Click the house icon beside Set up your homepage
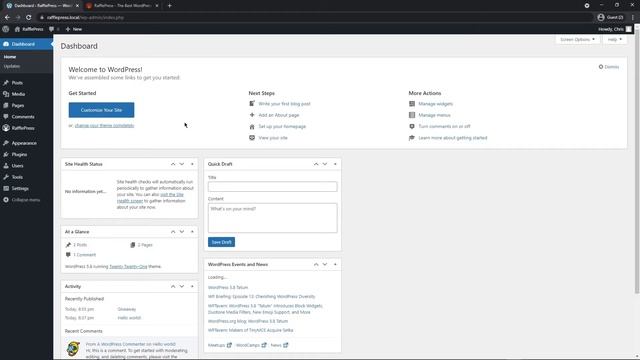 (252, 127)
